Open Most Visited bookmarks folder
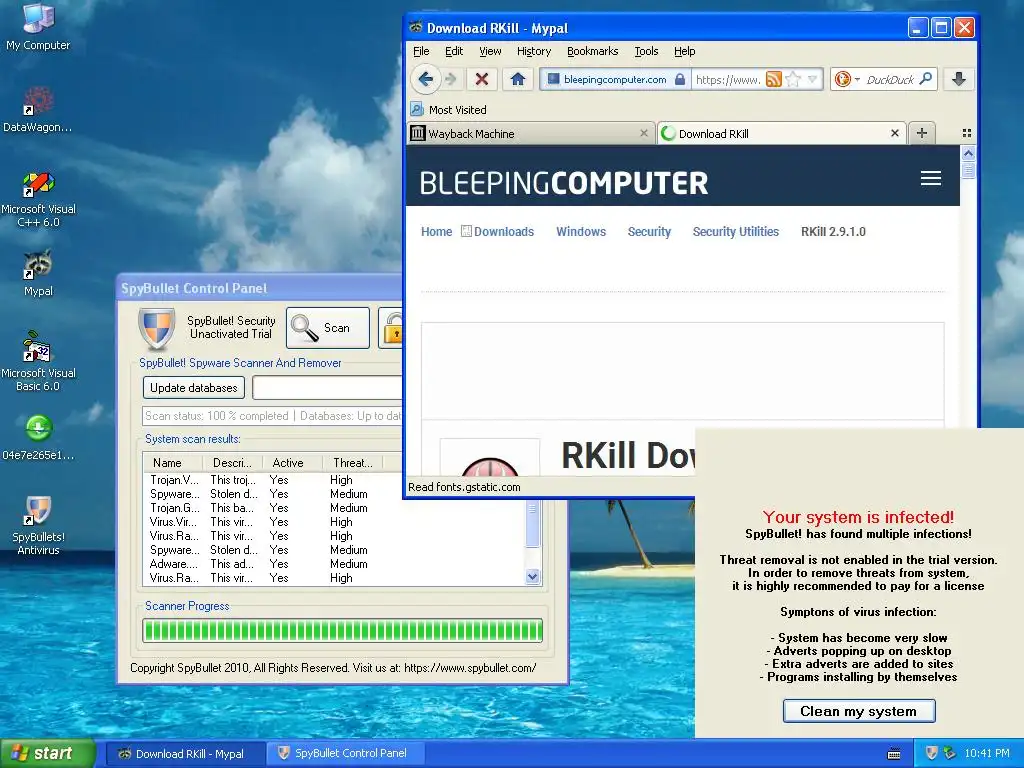1024x768 pixels. pyautogui.click(x=449, y=110)
